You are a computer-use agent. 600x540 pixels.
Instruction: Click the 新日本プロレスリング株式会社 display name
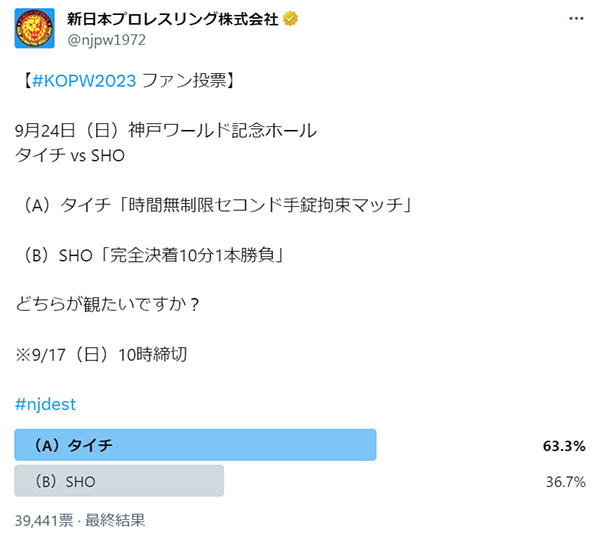coord(173,19)
